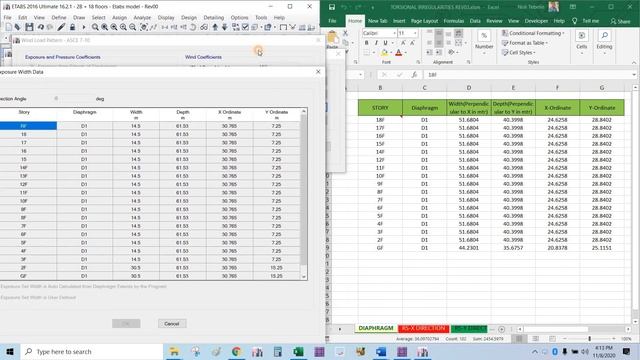Click the Underline icon in Excel ribbon
Viewport: 640px width, 360px height.
point(385,43)
